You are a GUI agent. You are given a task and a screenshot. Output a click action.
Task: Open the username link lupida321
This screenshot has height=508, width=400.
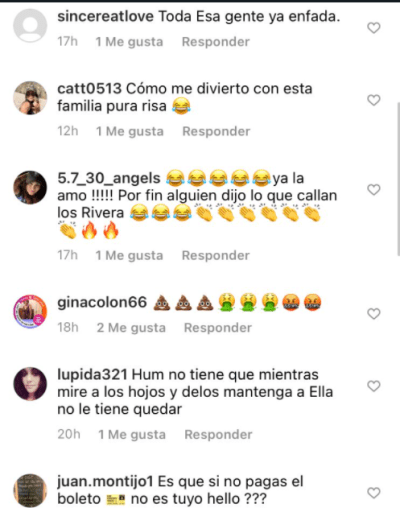[92, 375]
